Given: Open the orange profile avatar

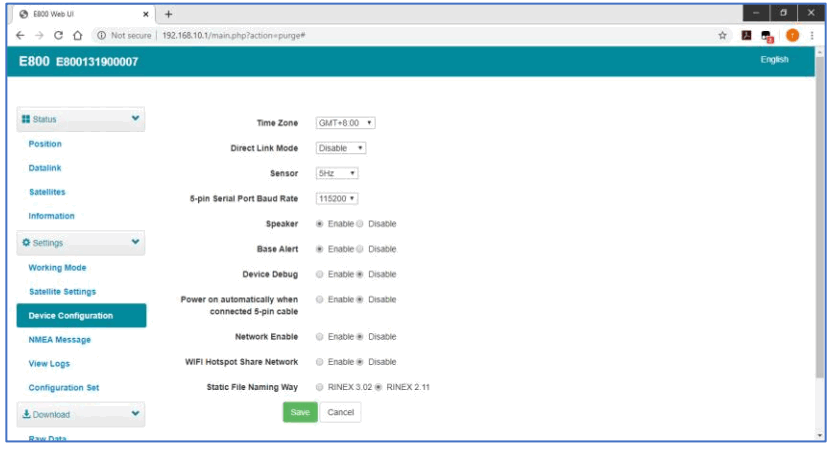Looking at the screenshot, I should 792,36.
